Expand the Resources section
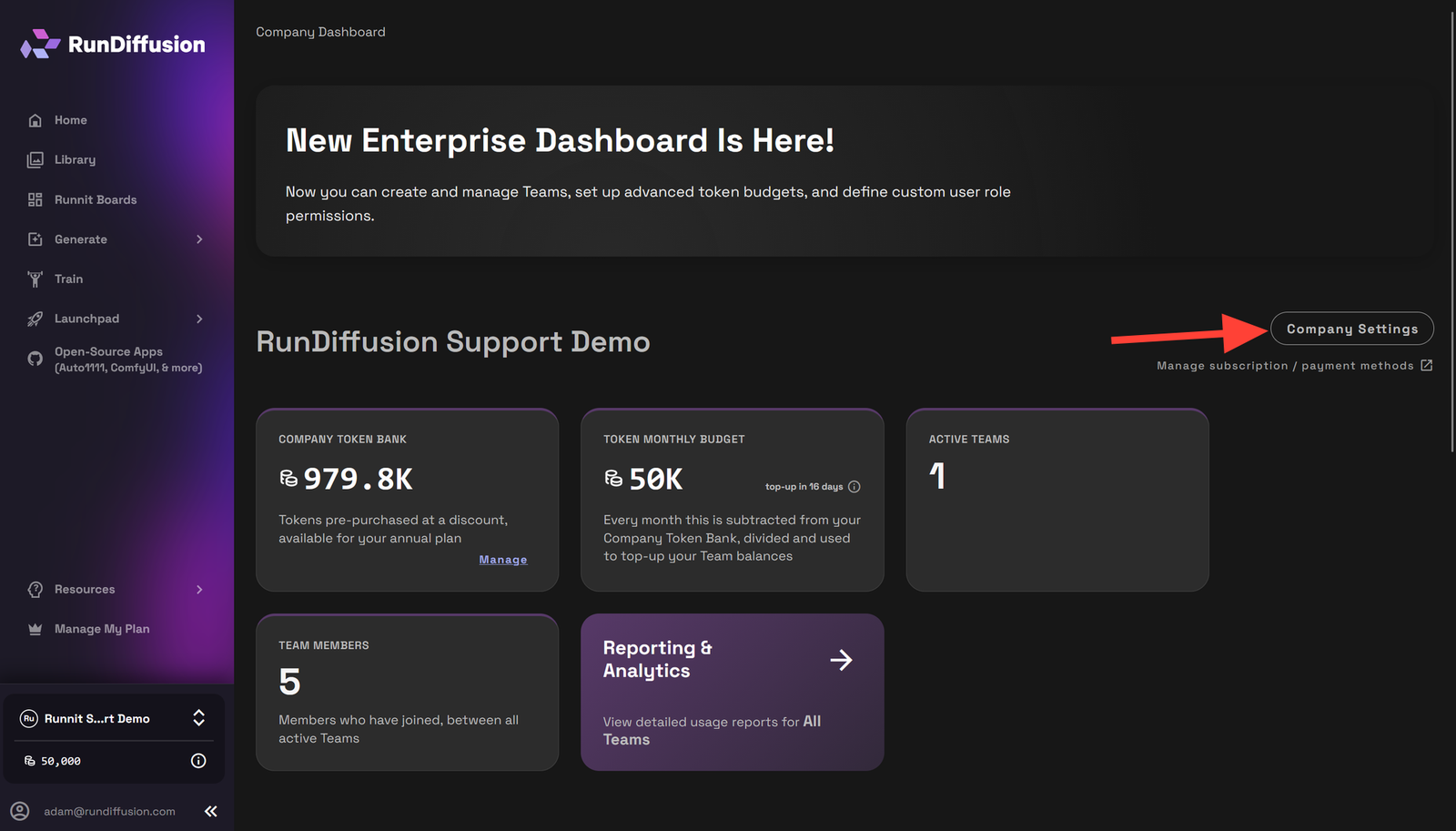 click(x=199, y=589)
